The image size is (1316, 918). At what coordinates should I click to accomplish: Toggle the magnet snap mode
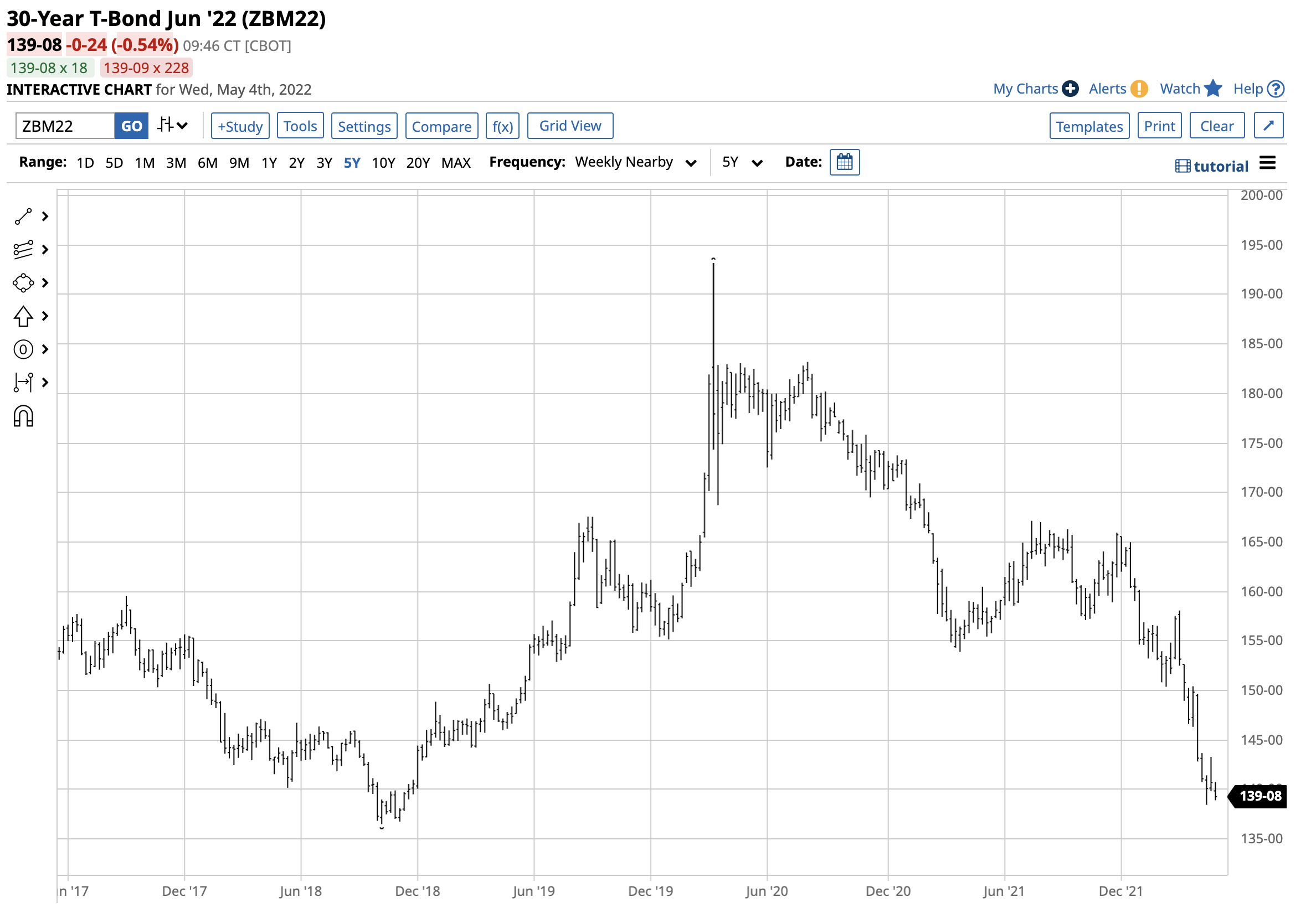pos(23,417)
